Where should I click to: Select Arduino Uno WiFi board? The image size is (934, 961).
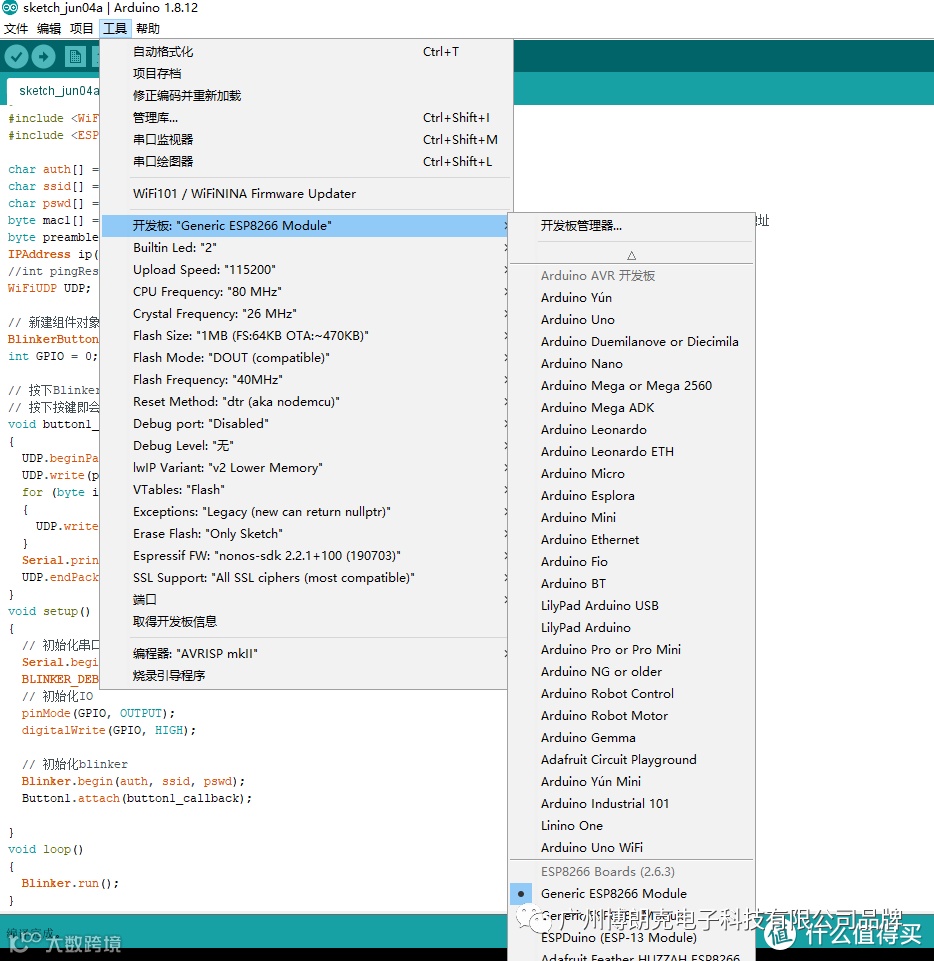click(631, 848)
